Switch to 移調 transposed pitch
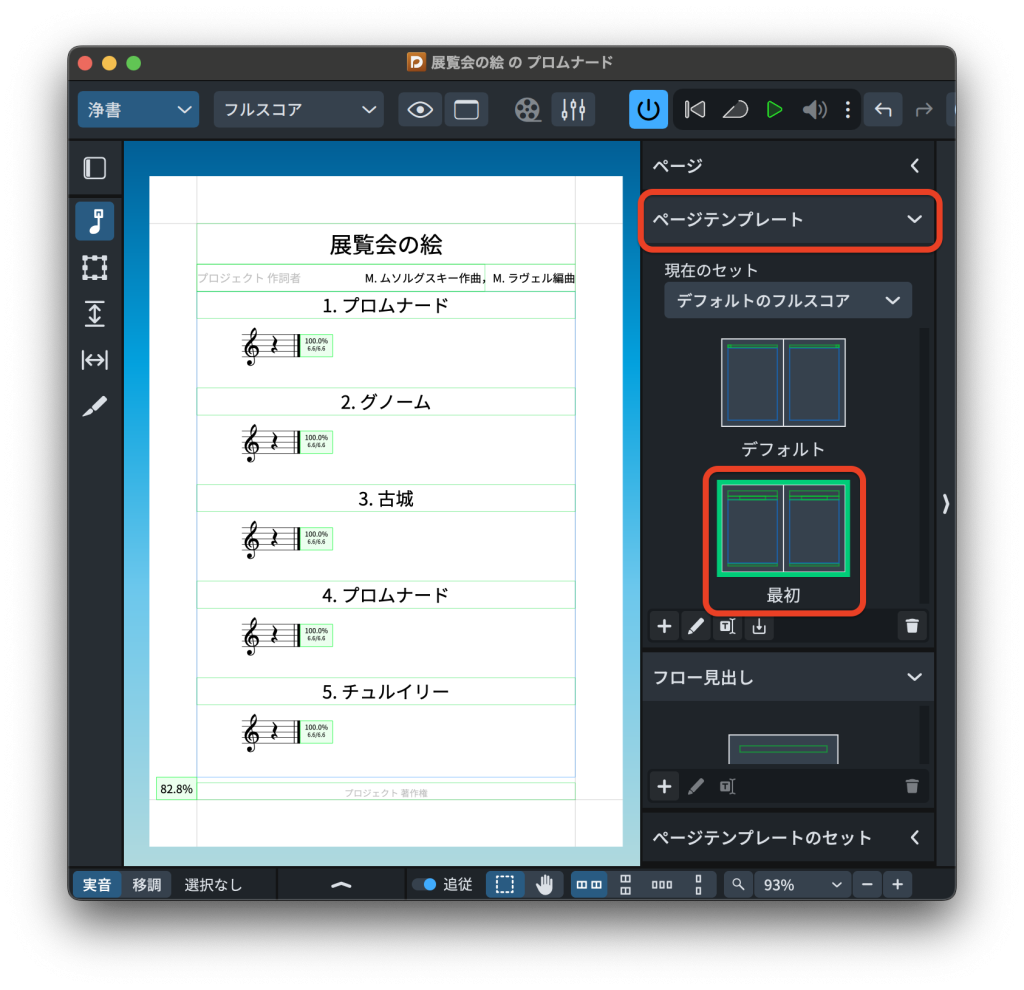 [x=147, y=884]
